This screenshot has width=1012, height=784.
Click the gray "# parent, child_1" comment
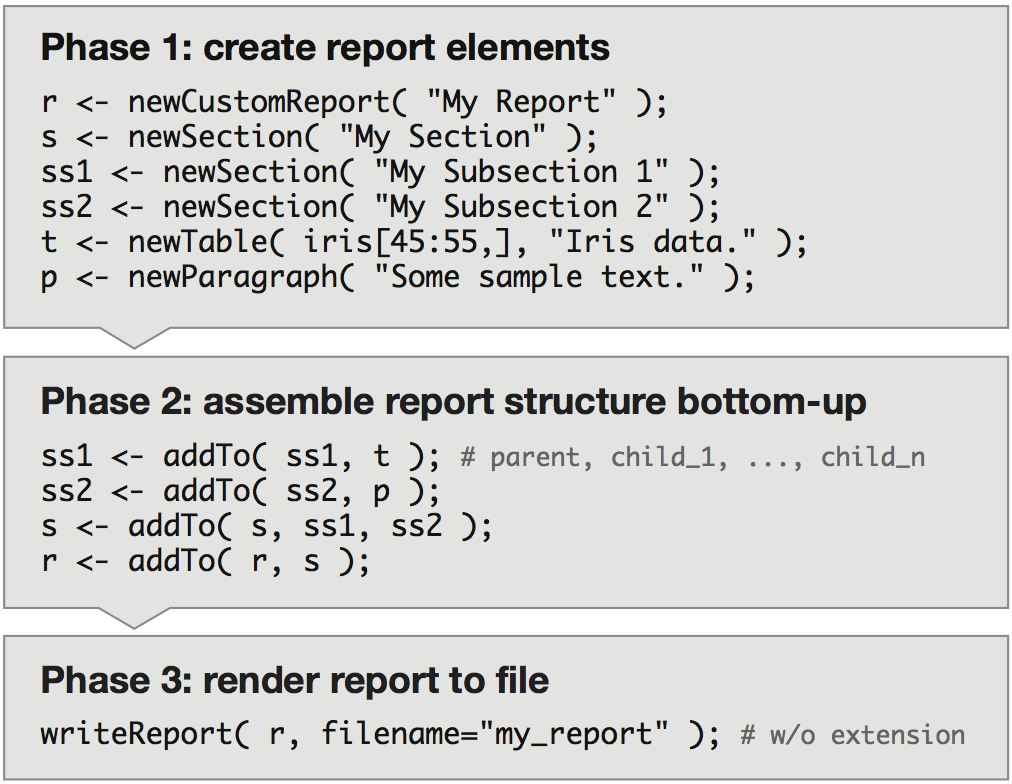point(692,458)
